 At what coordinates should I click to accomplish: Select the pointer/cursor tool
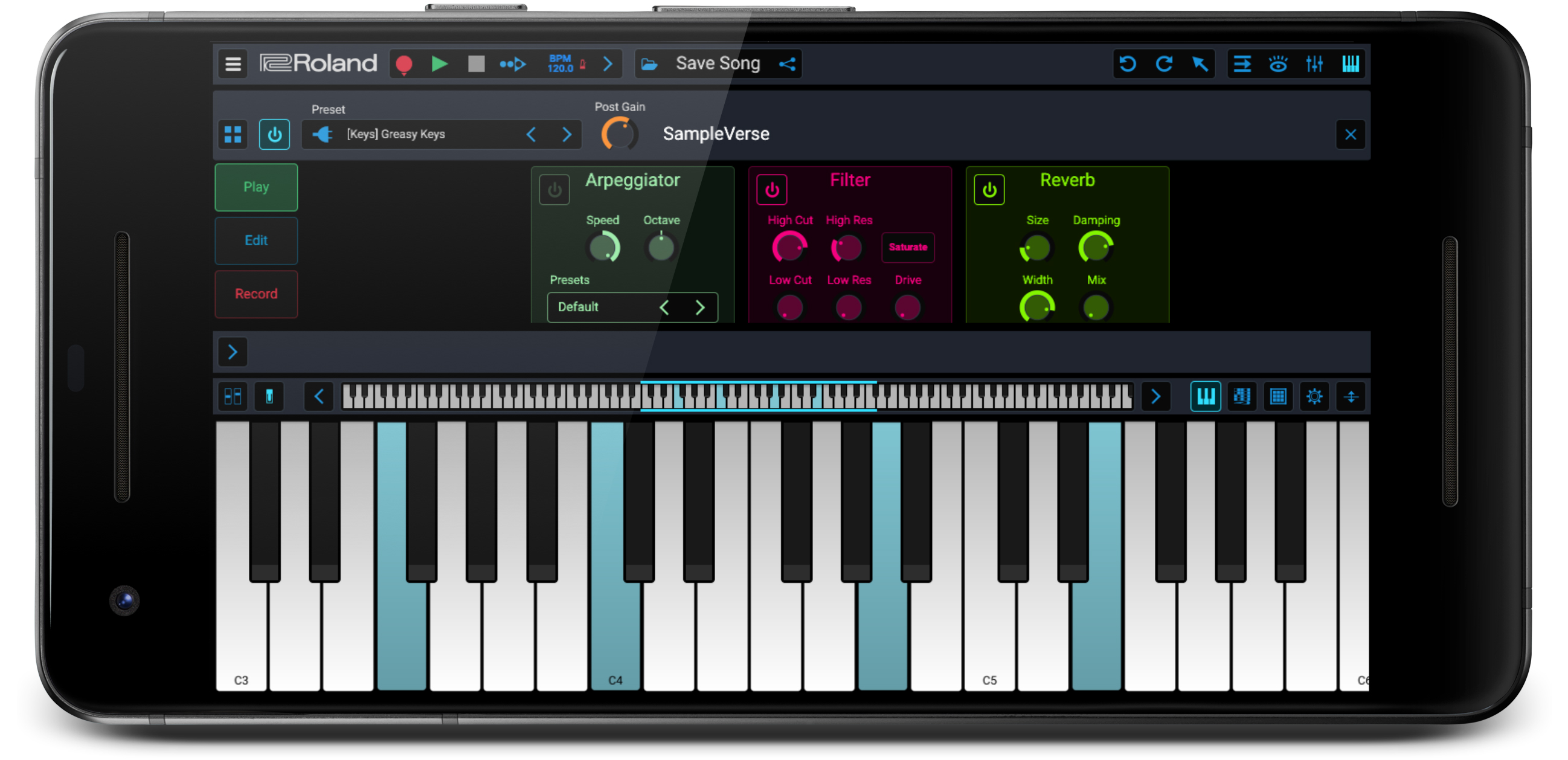point(1200,63)
